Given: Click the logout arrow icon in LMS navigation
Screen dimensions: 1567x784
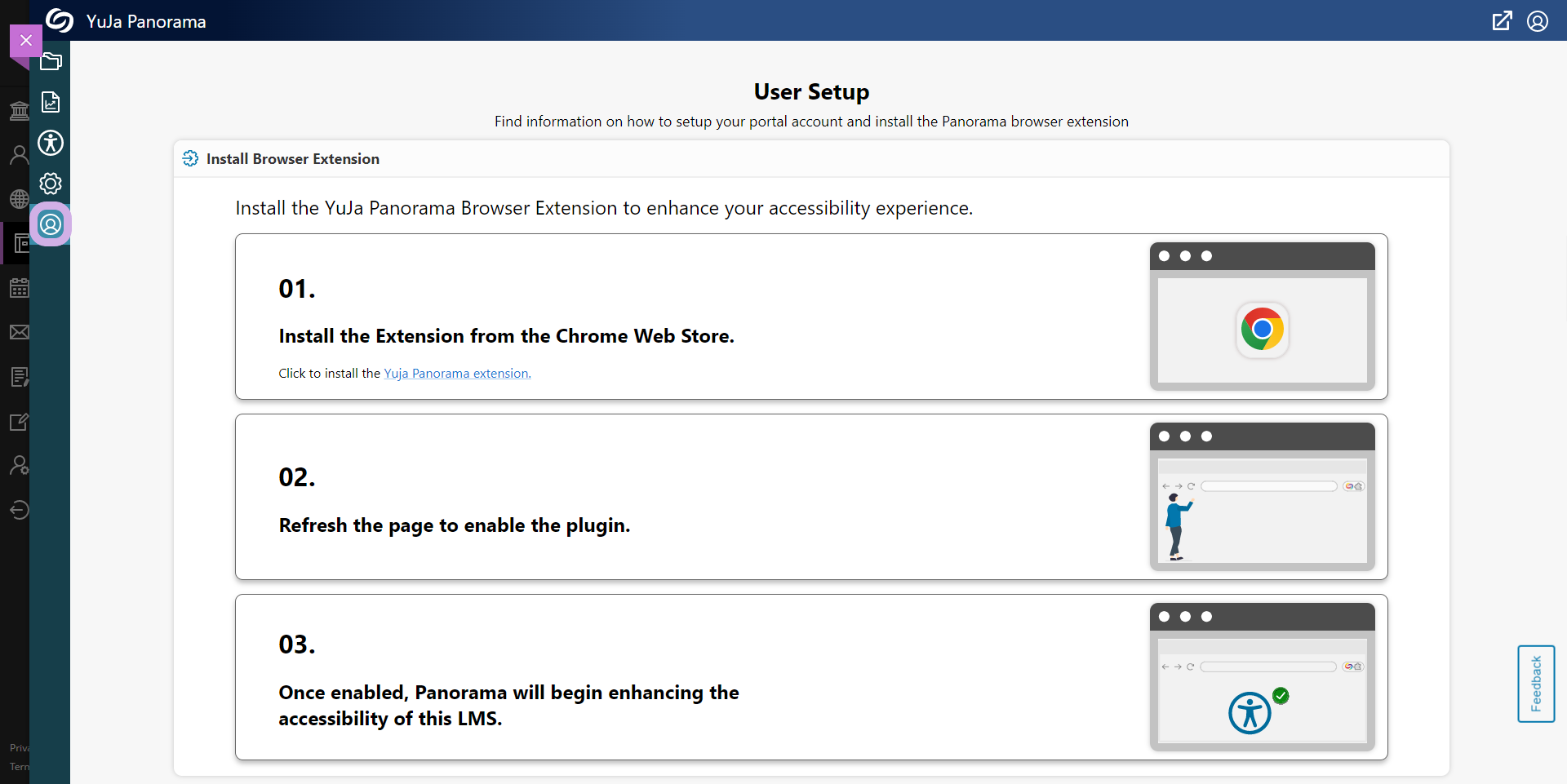Looking at the screenshot, I should [x=19, y=510].
